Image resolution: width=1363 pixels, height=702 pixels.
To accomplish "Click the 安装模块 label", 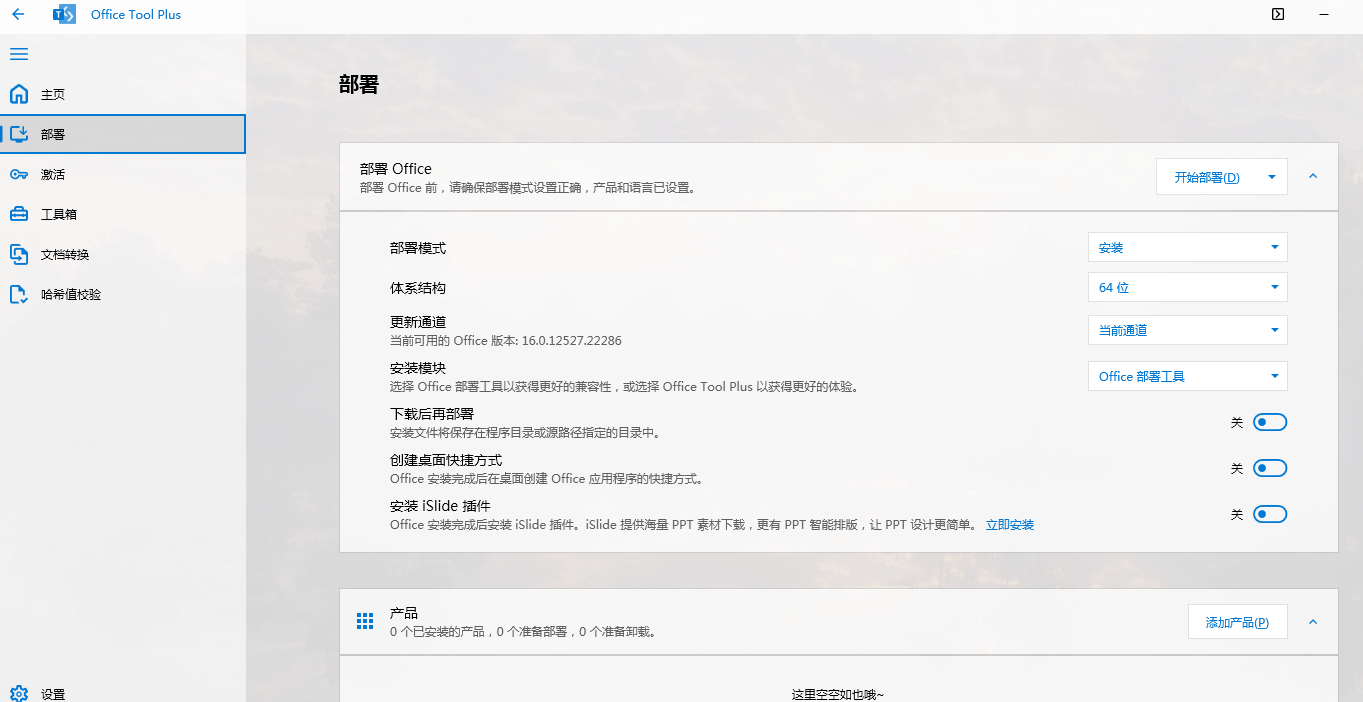I will 418,368.
